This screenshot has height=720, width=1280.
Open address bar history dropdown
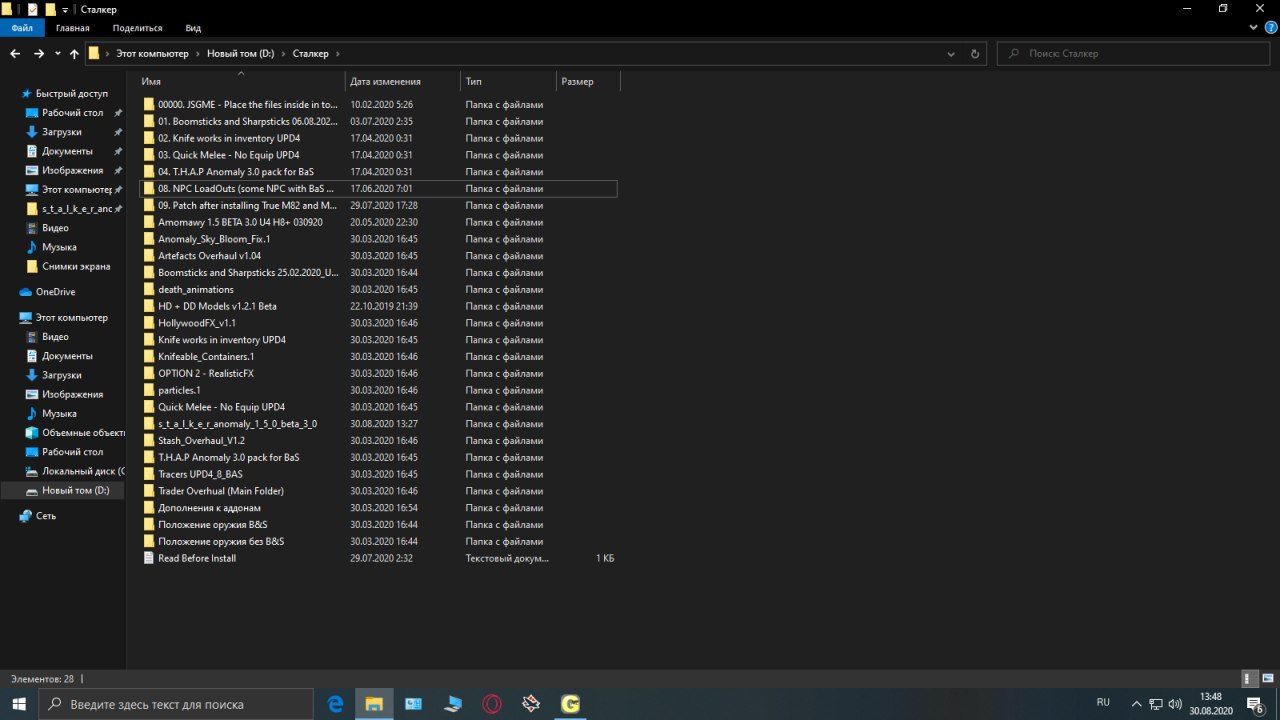951,54
